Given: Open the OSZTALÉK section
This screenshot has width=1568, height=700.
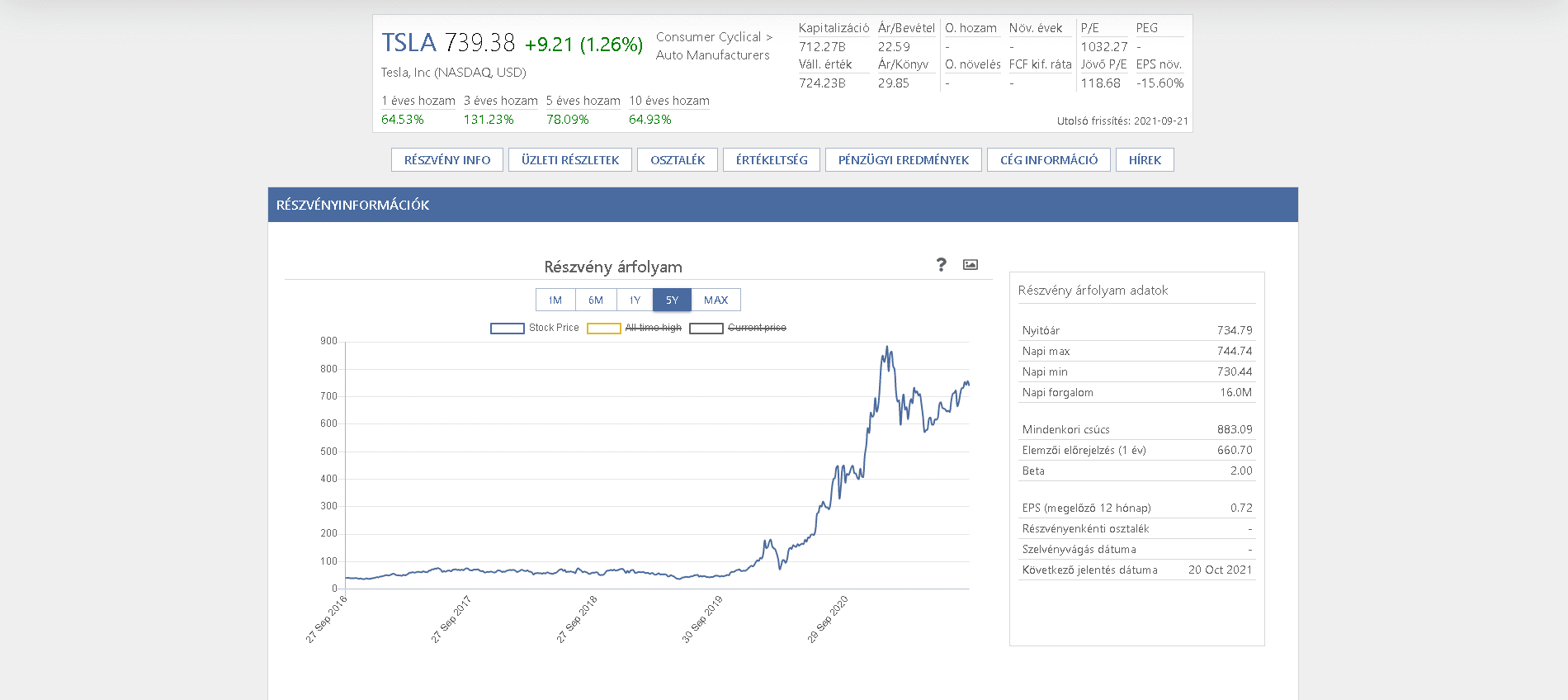Looking at the screenshot, I should tap(678, 160).
